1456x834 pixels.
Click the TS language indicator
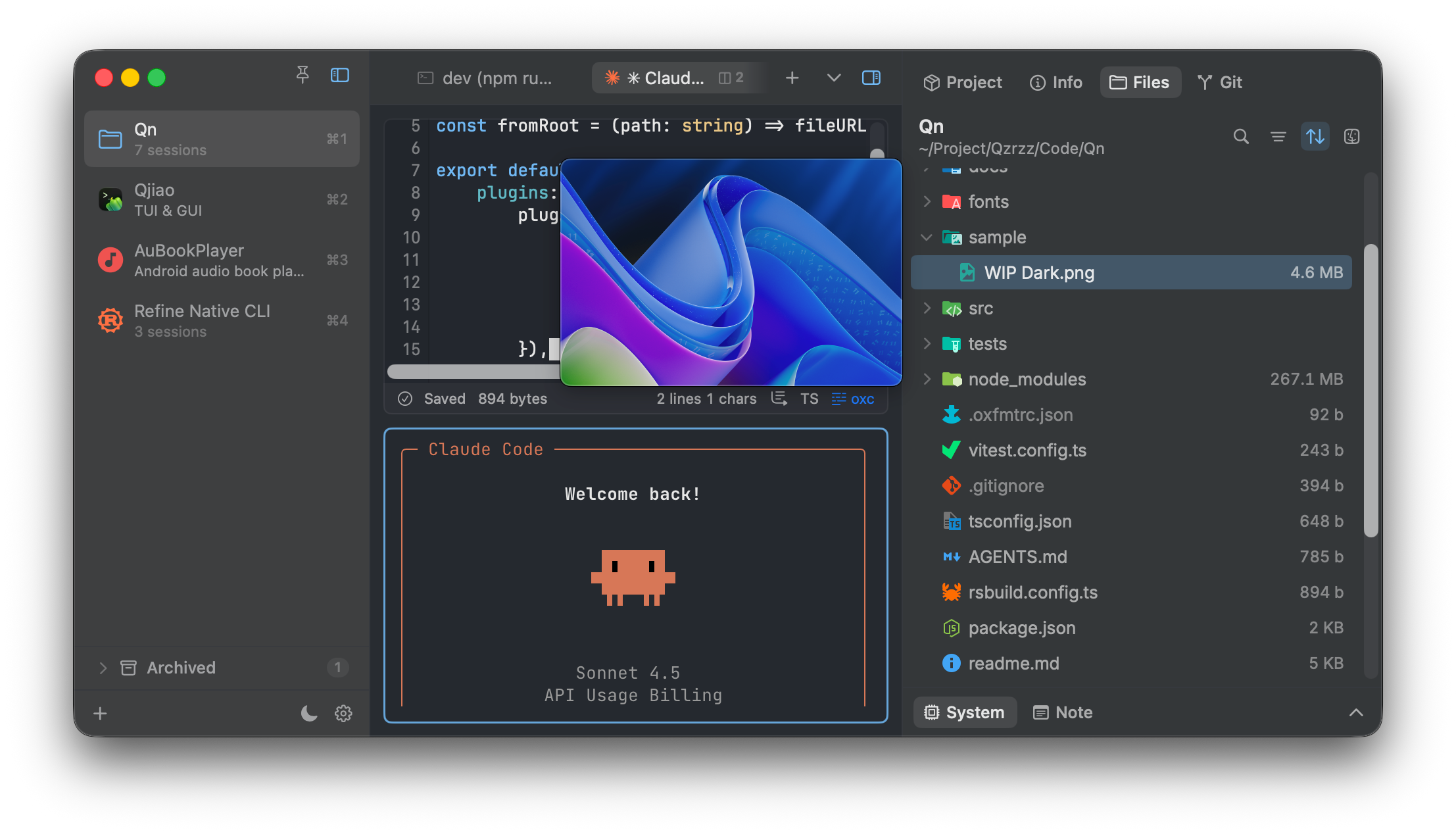click(810, 399)
